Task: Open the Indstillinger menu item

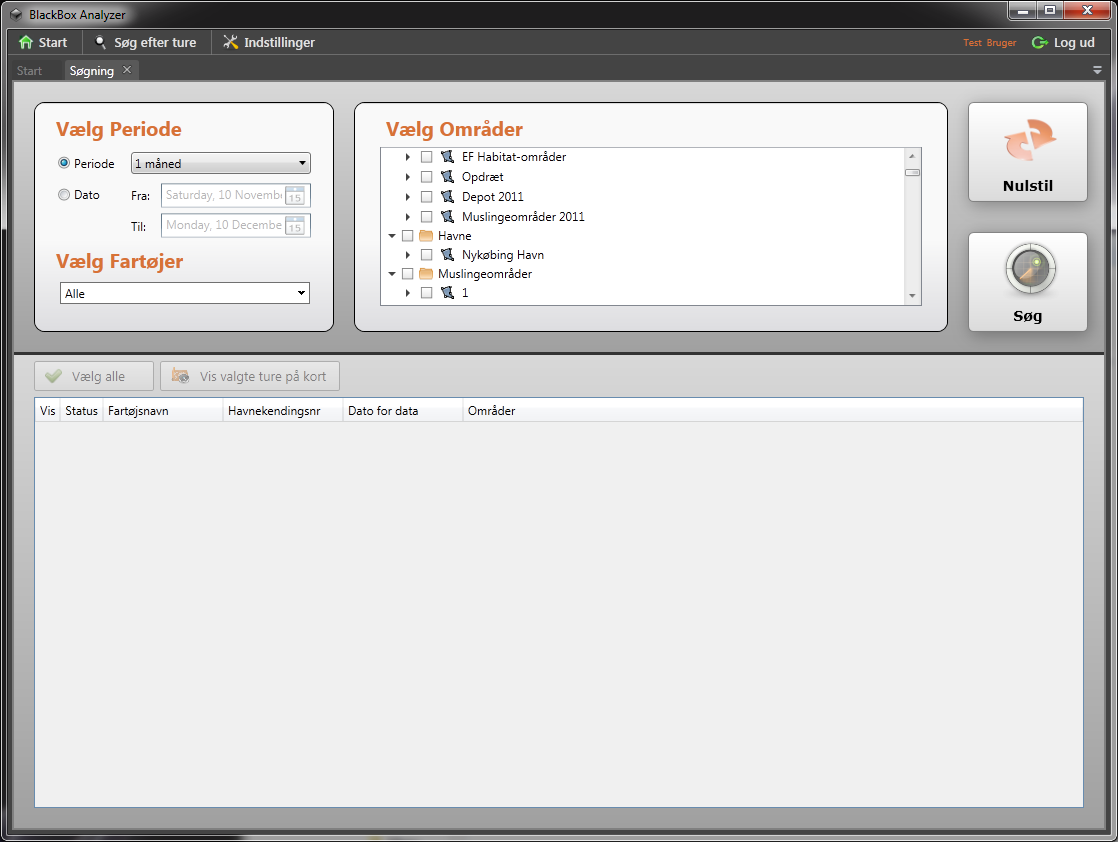Action: 269,43
